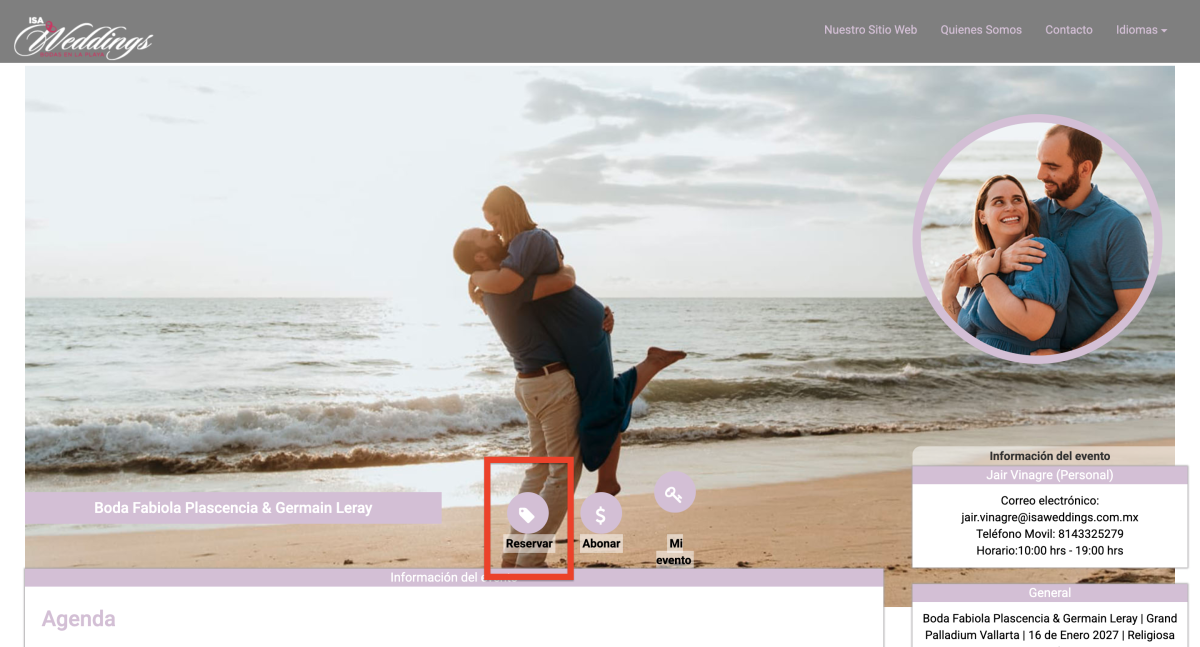Screen dimensions: 1200x647
Task: Click the Agenda section heading
Action: click(x=78, y=619)
